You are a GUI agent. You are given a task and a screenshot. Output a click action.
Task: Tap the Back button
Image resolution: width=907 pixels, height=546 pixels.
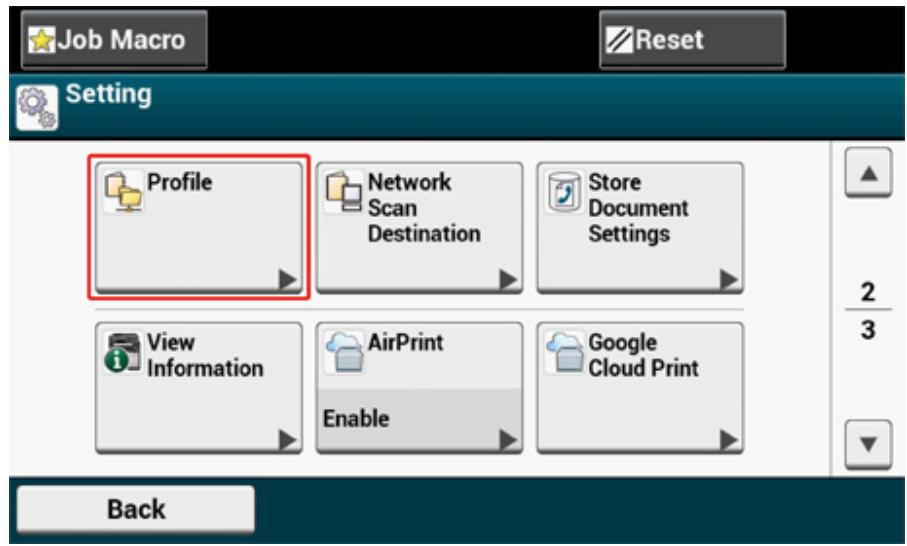click(136, 509)
